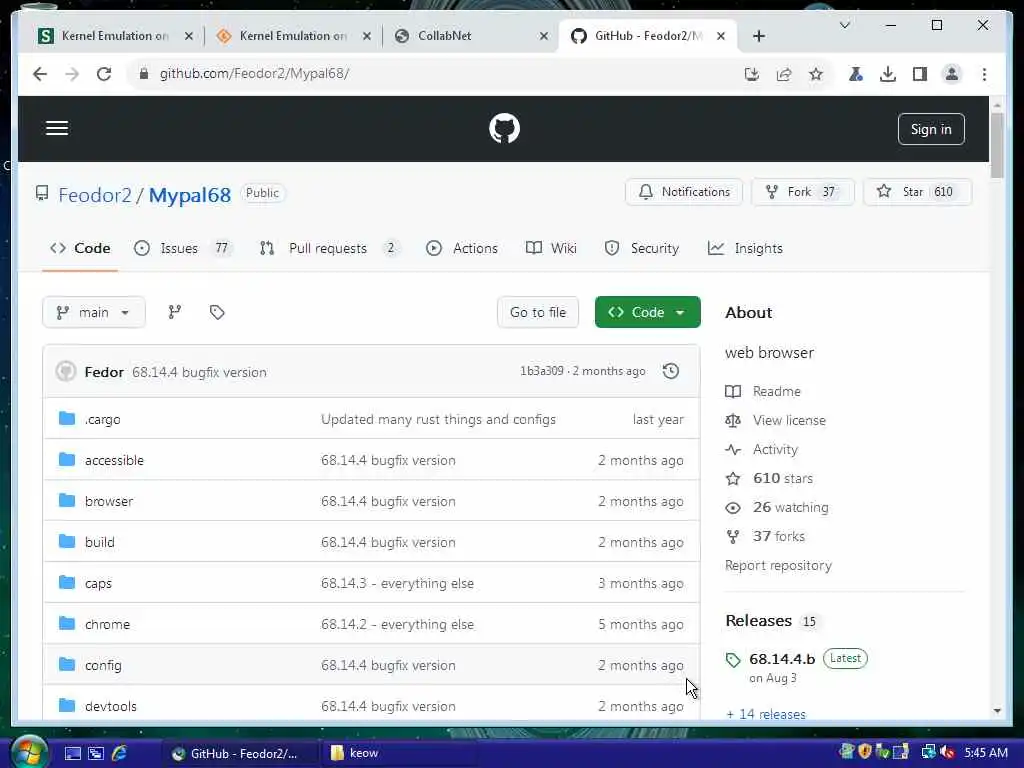The width and height of the screenshot is (1024, 768).
Task: Click the GitHub Octocat logo
Action: [x=504, y=128]
